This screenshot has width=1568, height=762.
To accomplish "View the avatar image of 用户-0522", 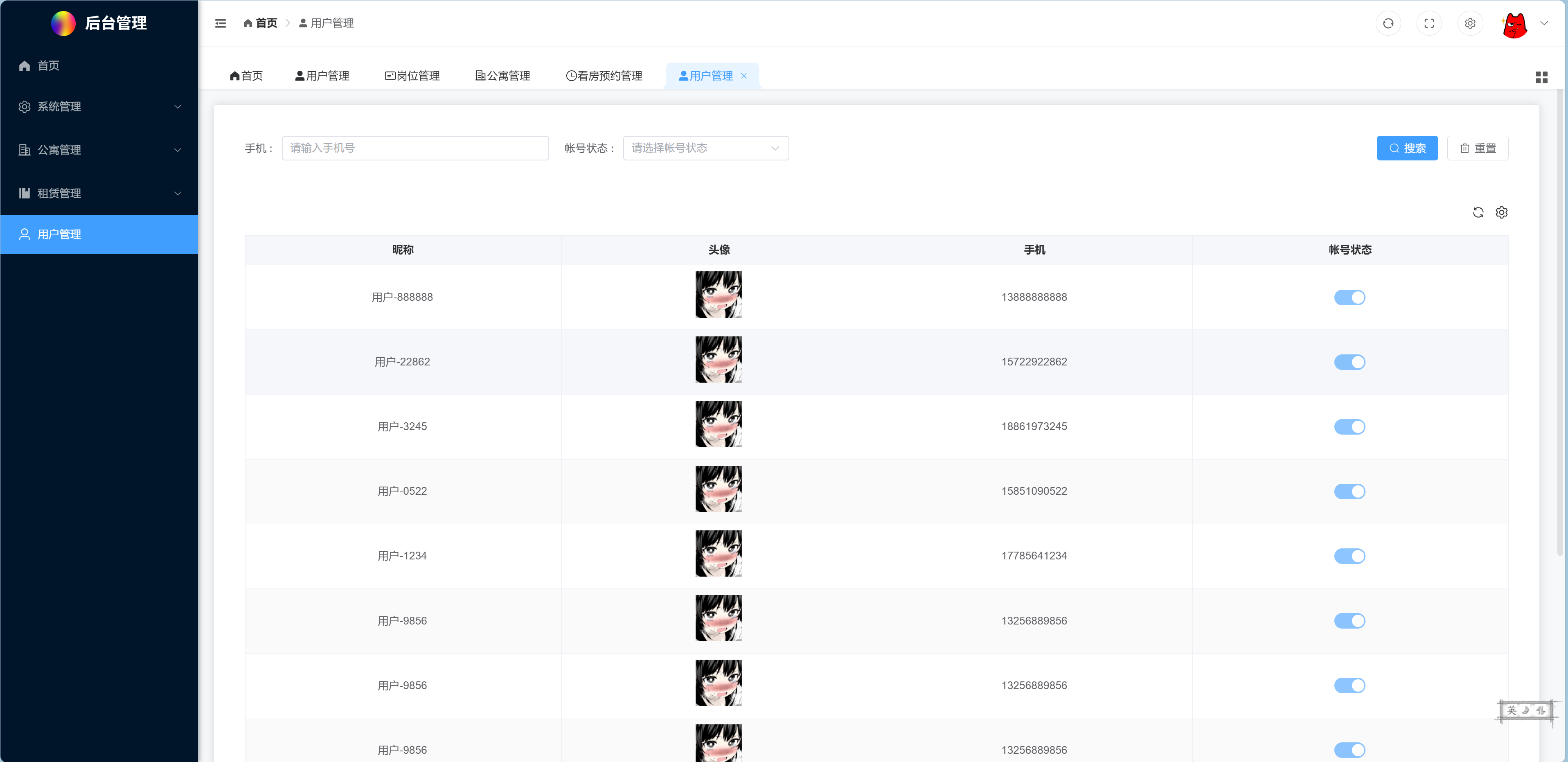I will pos(718,489).
